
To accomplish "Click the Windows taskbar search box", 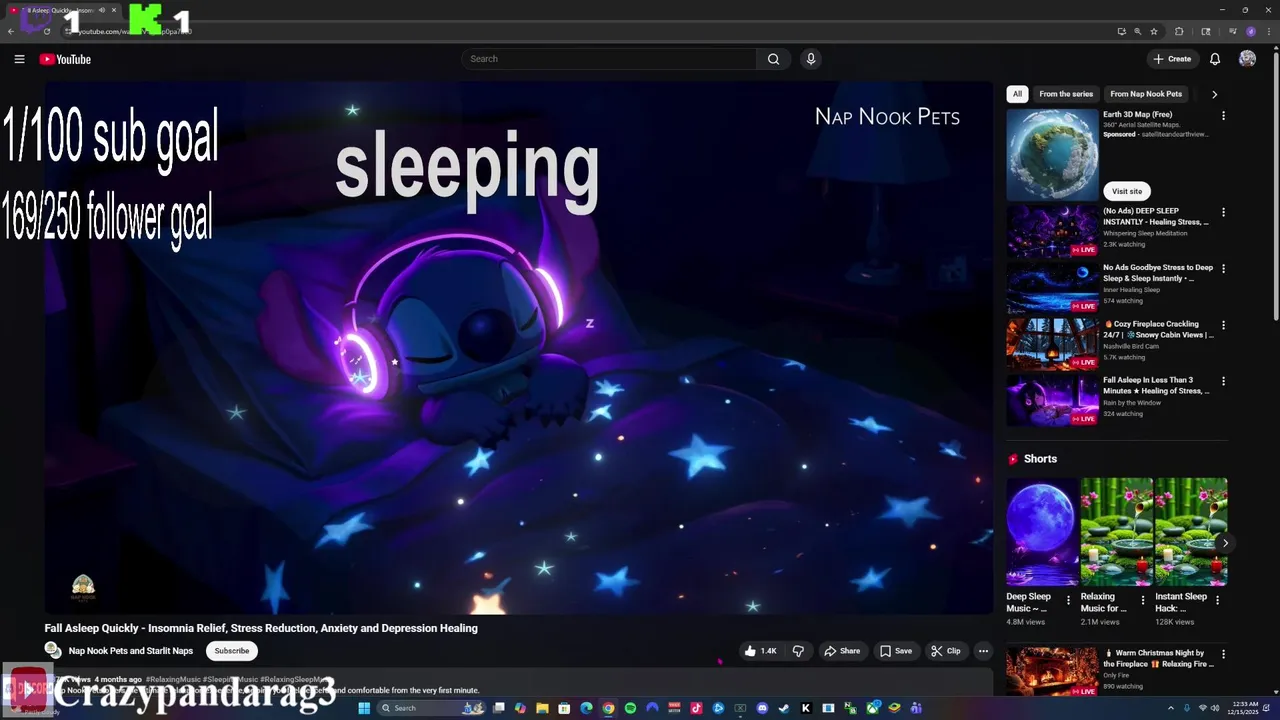I will click(431, 708).
